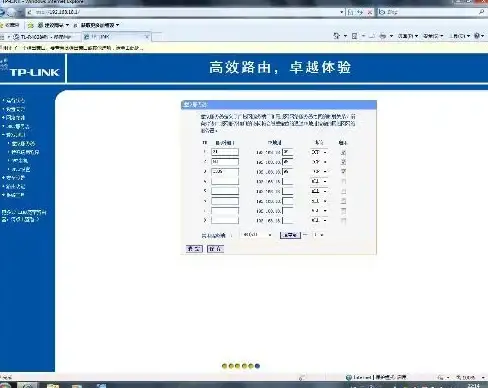Open the Get More Add-ons favorites bar item

96,25
